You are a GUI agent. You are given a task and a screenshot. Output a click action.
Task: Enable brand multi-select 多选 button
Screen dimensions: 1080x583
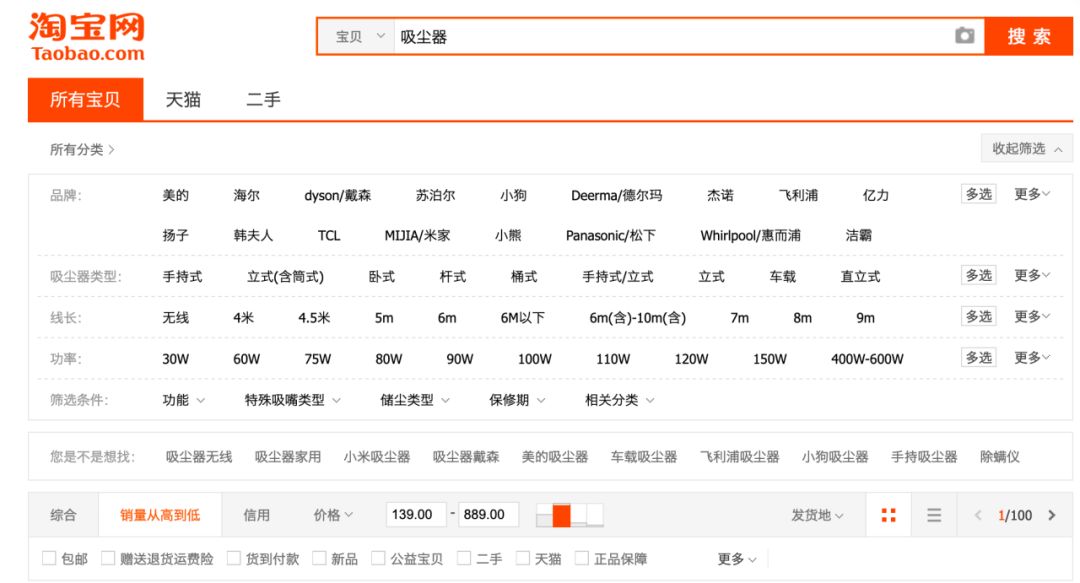[979, 194]
